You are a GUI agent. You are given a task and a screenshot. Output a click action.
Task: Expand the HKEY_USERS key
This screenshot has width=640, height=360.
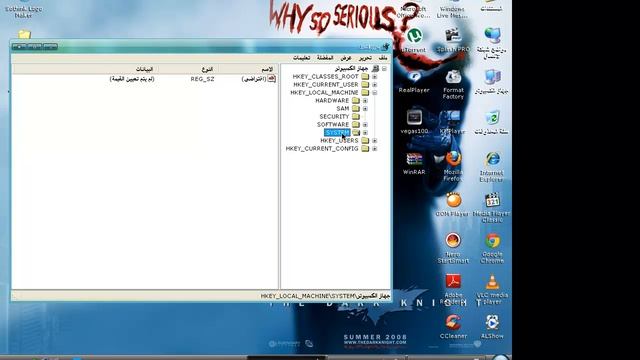click(374, 140)
